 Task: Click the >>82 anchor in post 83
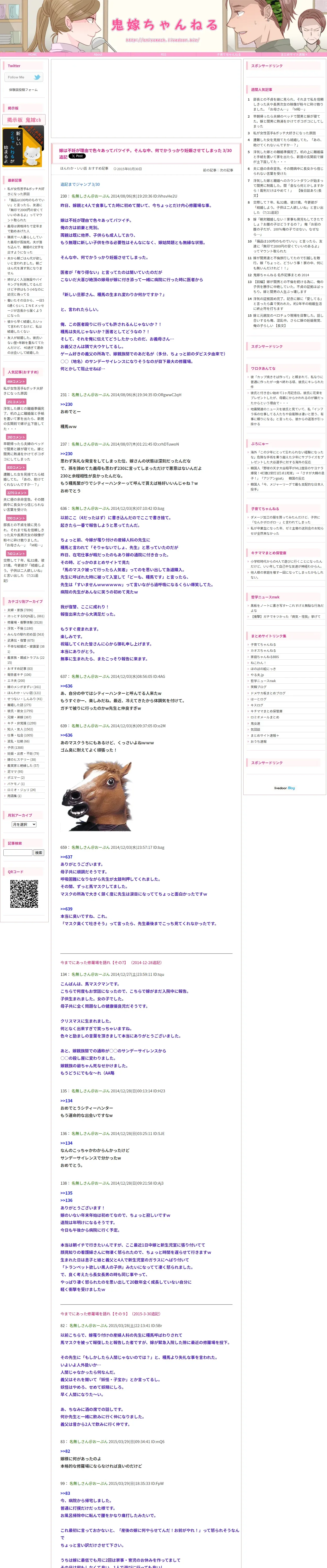(x=65, y=1452)
